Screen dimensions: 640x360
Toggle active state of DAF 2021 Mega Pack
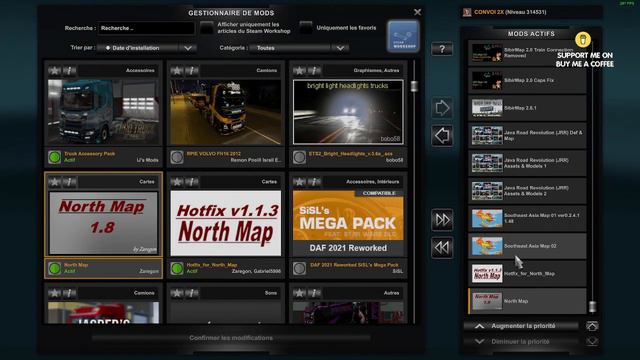(x=299, y=269)
